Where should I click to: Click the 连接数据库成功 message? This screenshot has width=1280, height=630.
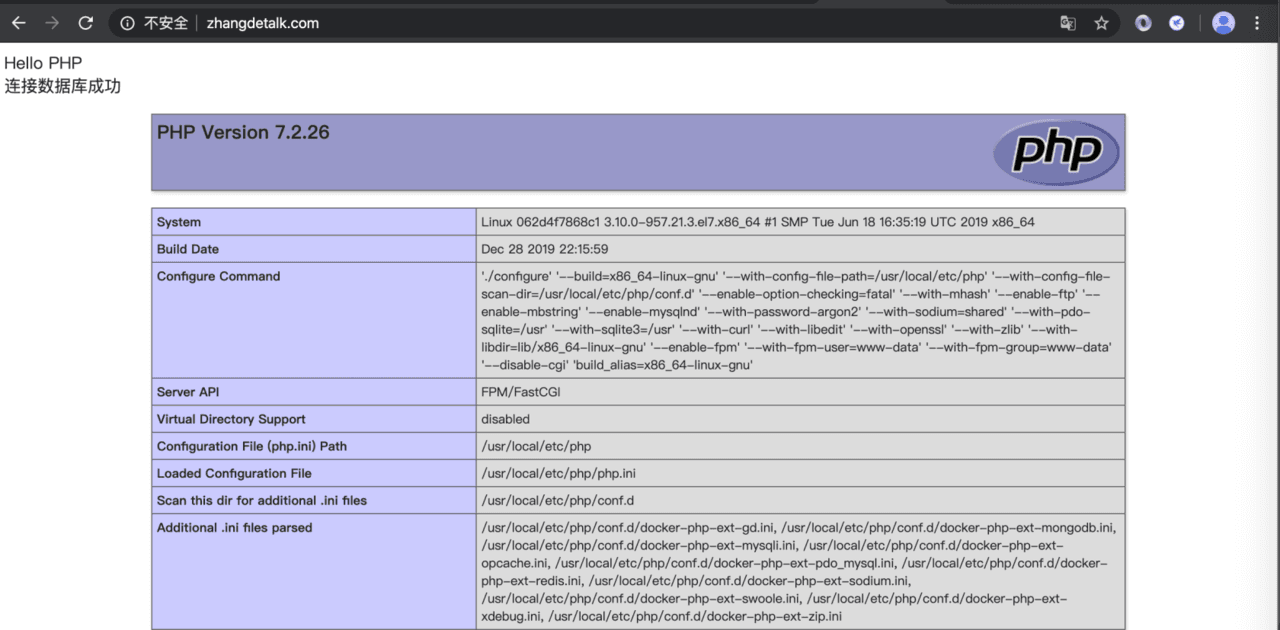pyautogui.click(x=62, y=87)
